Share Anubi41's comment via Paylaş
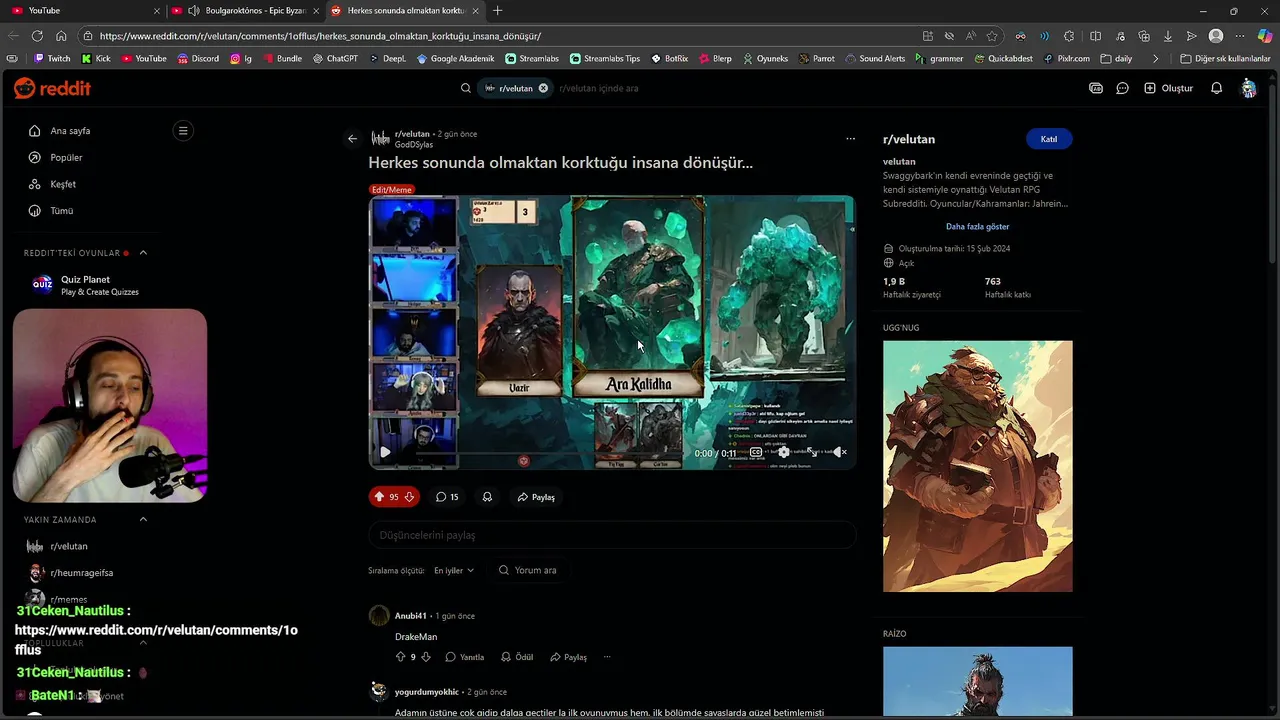The height and width of the screenshot is (720, 1280). point(569,657)
